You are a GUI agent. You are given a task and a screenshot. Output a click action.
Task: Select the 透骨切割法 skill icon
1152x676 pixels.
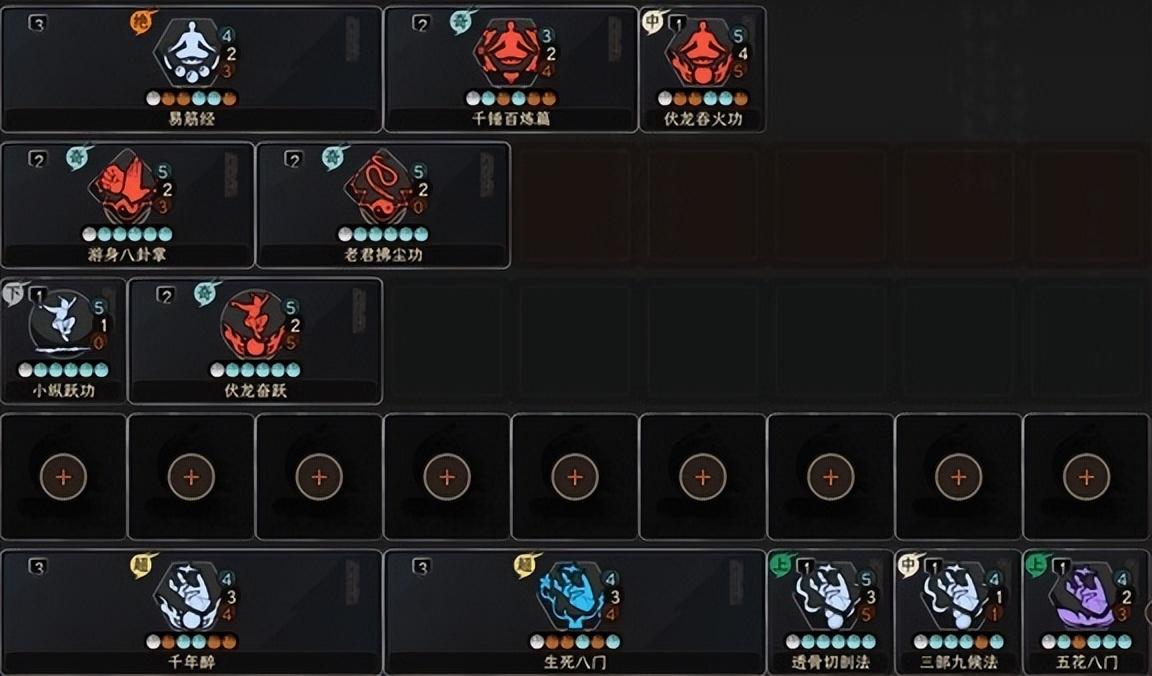click(830, 597)
